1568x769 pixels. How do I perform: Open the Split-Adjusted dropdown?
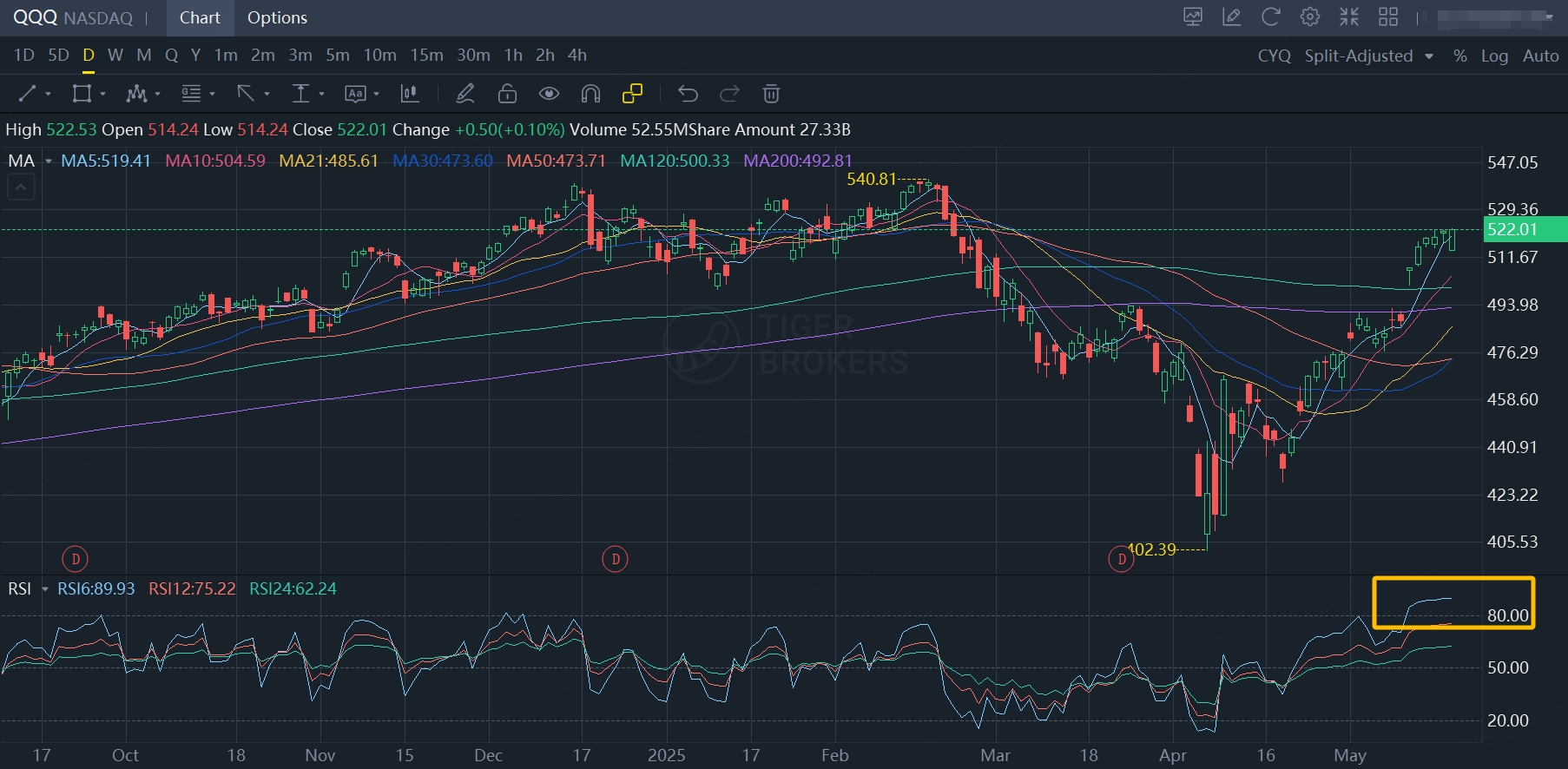pos(1369,56)
